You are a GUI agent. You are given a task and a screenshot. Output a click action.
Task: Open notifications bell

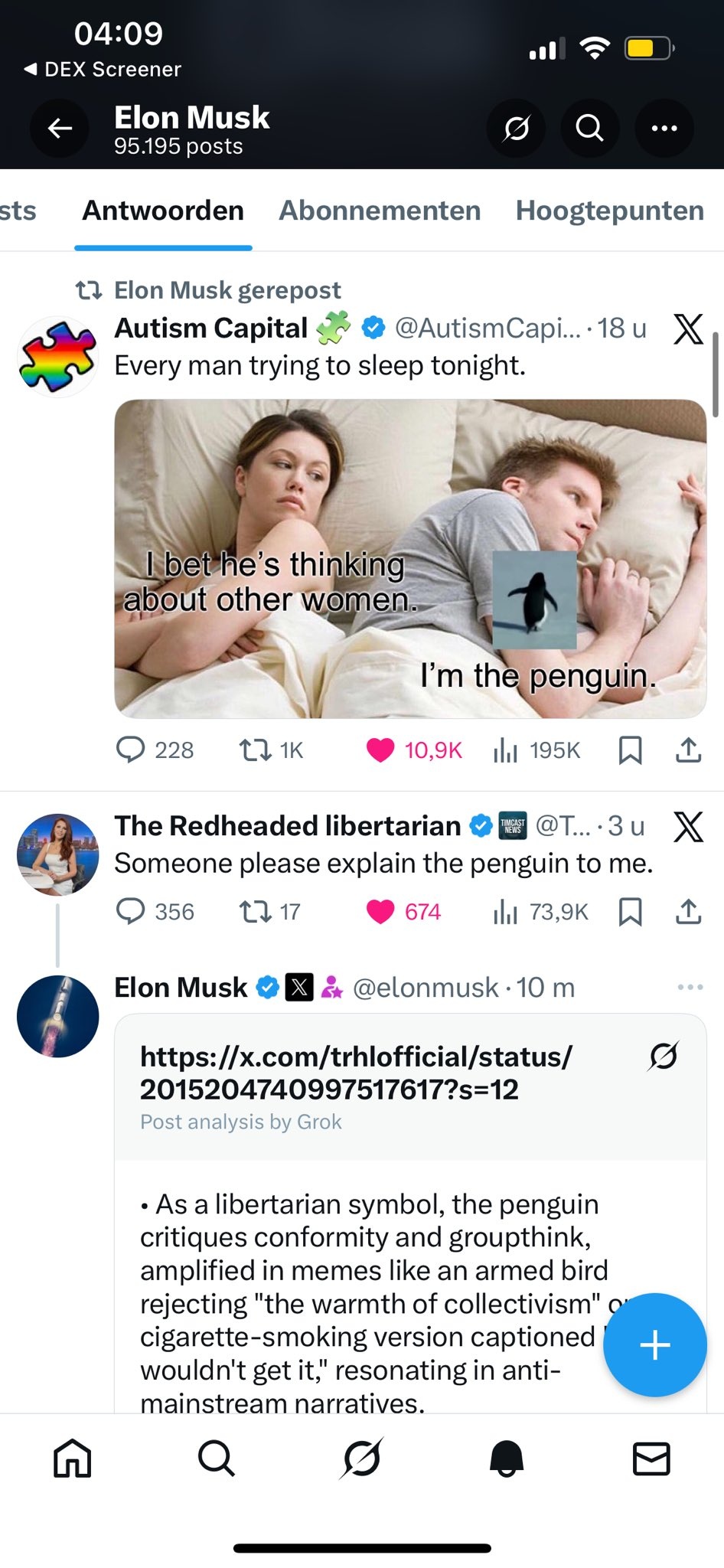[x=507, y=1457]
